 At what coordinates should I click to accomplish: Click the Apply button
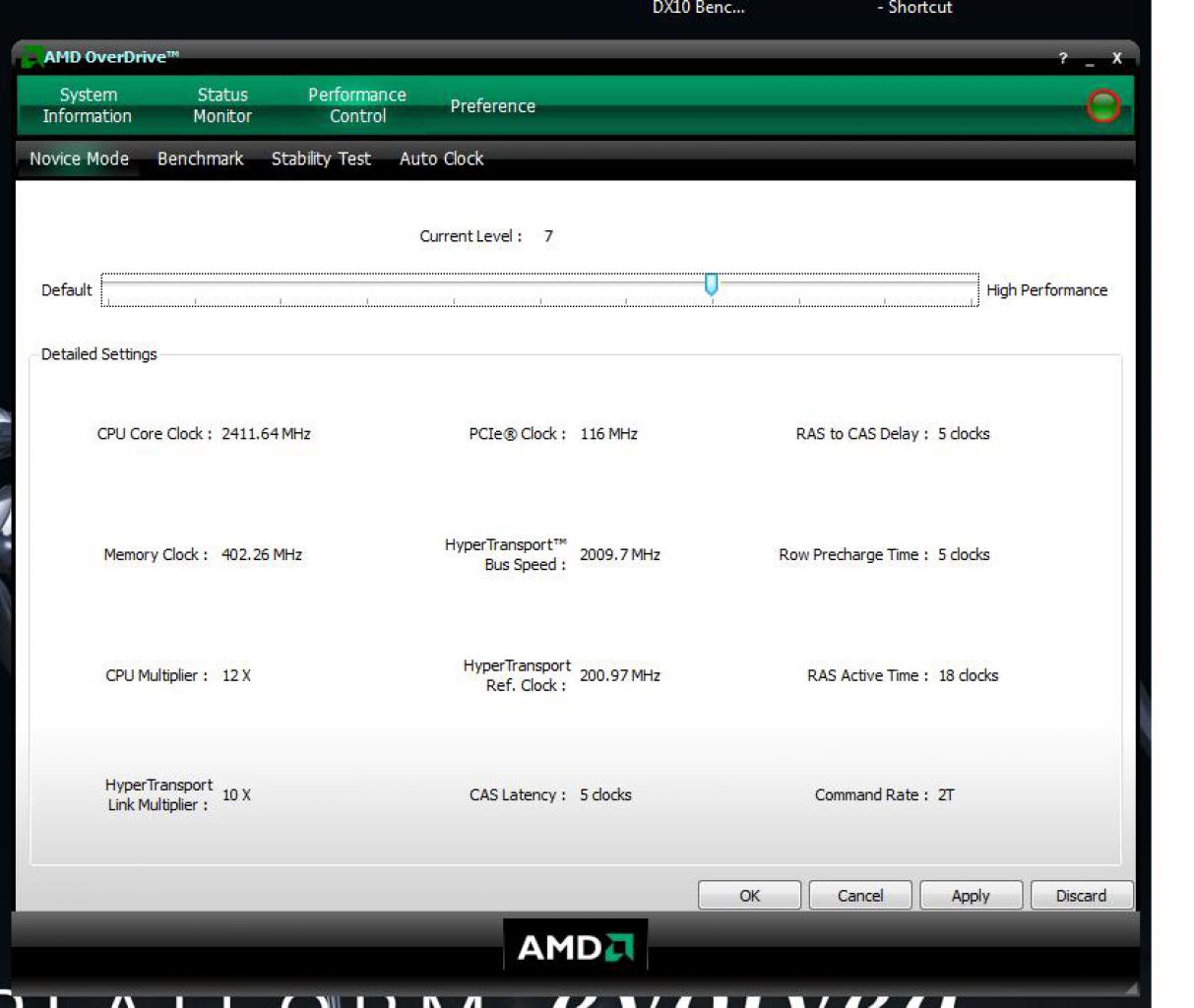971,896
